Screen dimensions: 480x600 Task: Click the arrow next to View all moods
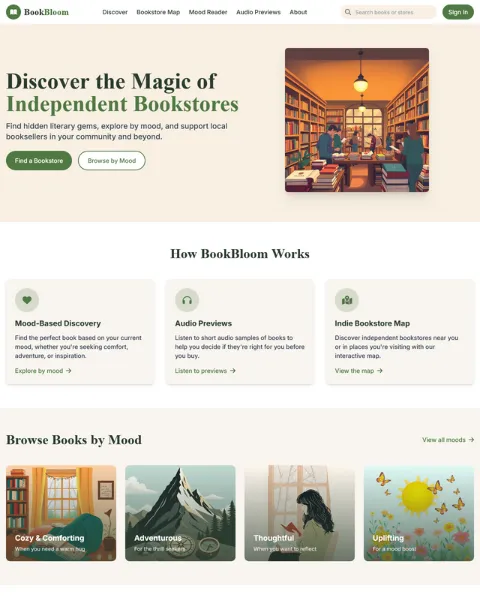click(471, 440)
